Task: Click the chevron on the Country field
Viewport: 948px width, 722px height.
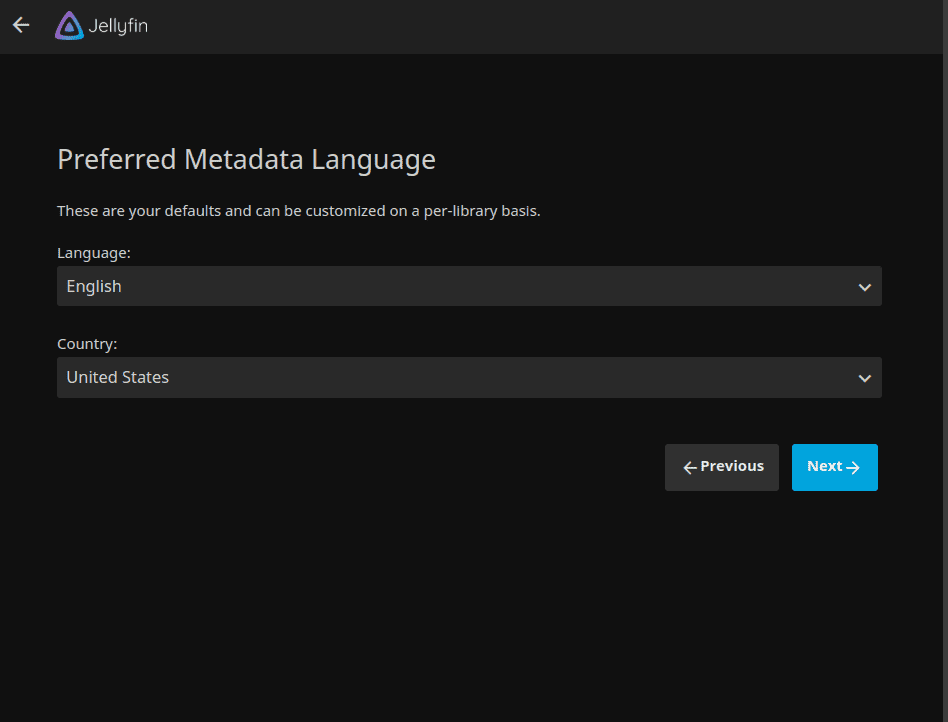Action: tap(865, 378)
